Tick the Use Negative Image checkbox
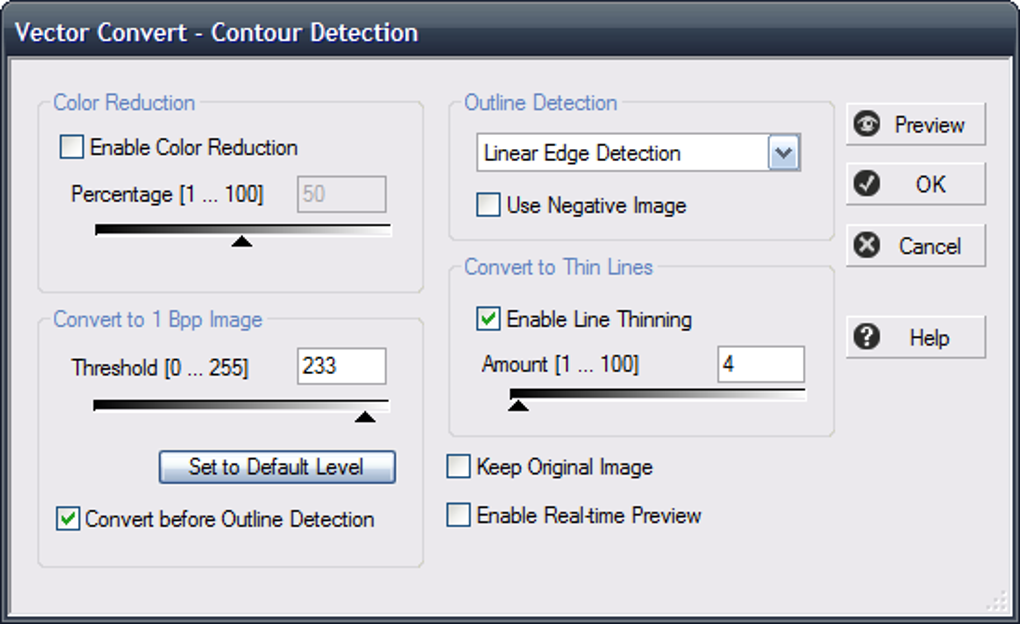This screenshot has height=624, width=1020. click(488, 206)
